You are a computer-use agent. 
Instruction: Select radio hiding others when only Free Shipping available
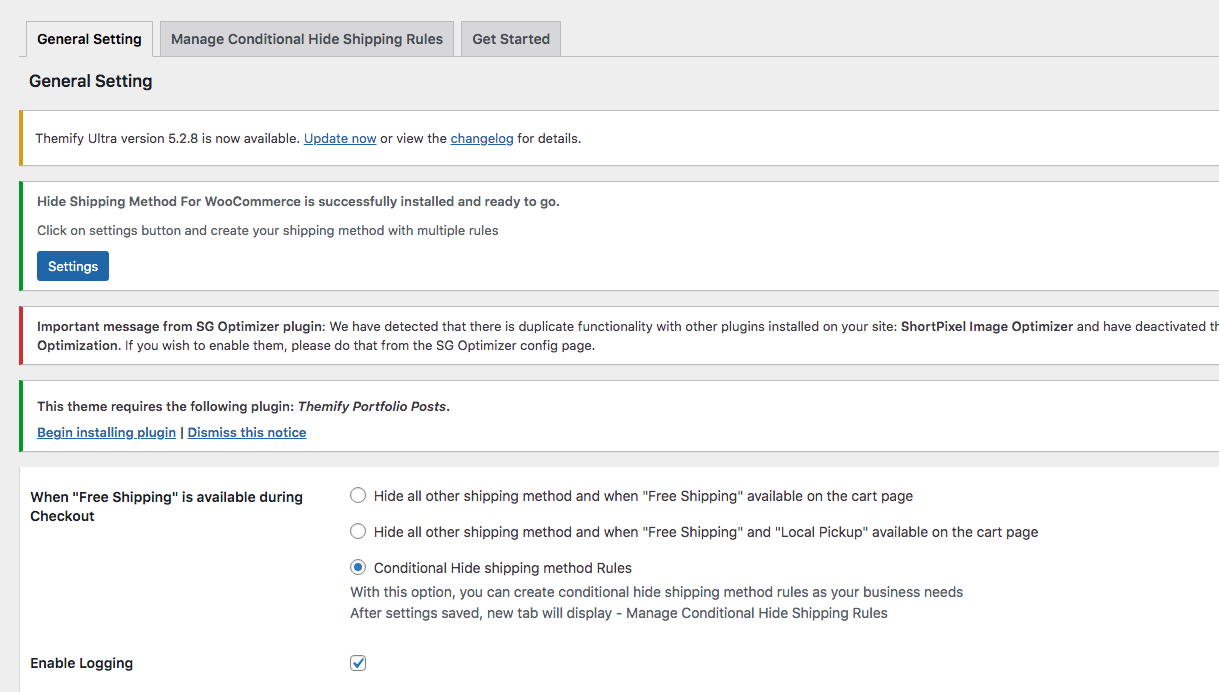click(x=358, y=496)
